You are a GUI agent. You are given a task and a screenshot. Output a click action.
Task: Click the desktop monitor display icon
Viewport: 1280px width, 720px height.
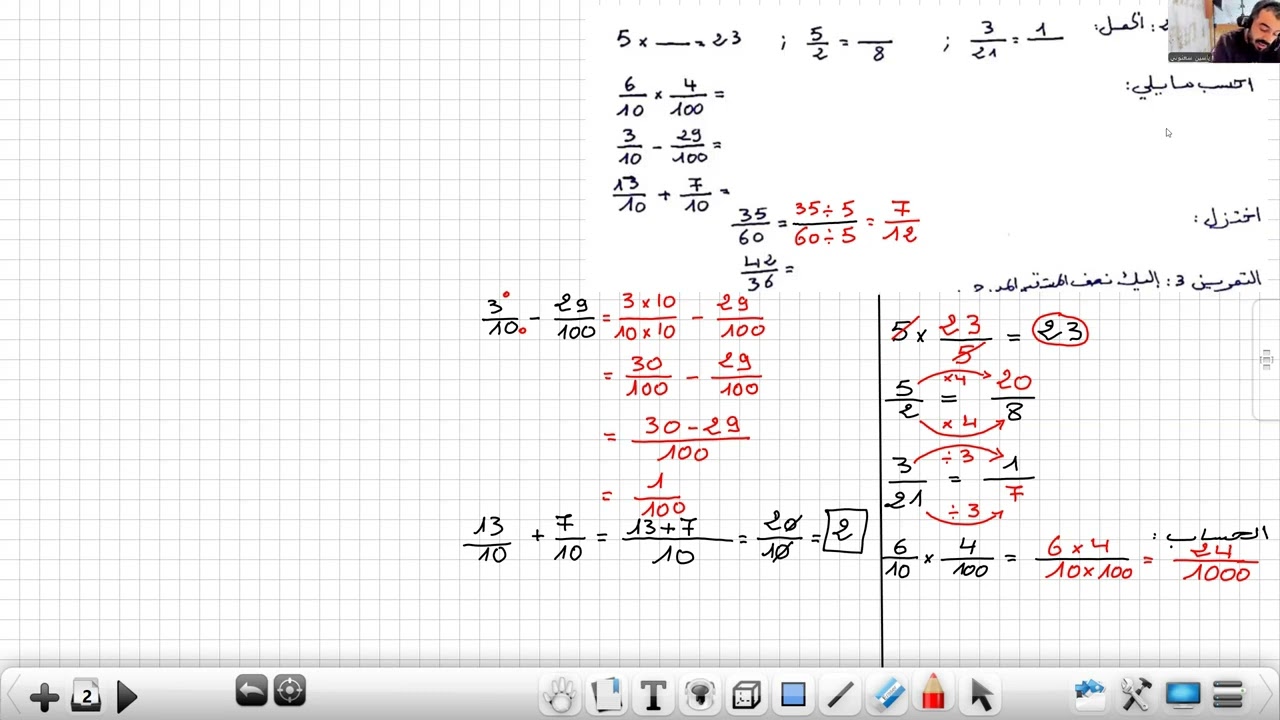click(1182, 693)
